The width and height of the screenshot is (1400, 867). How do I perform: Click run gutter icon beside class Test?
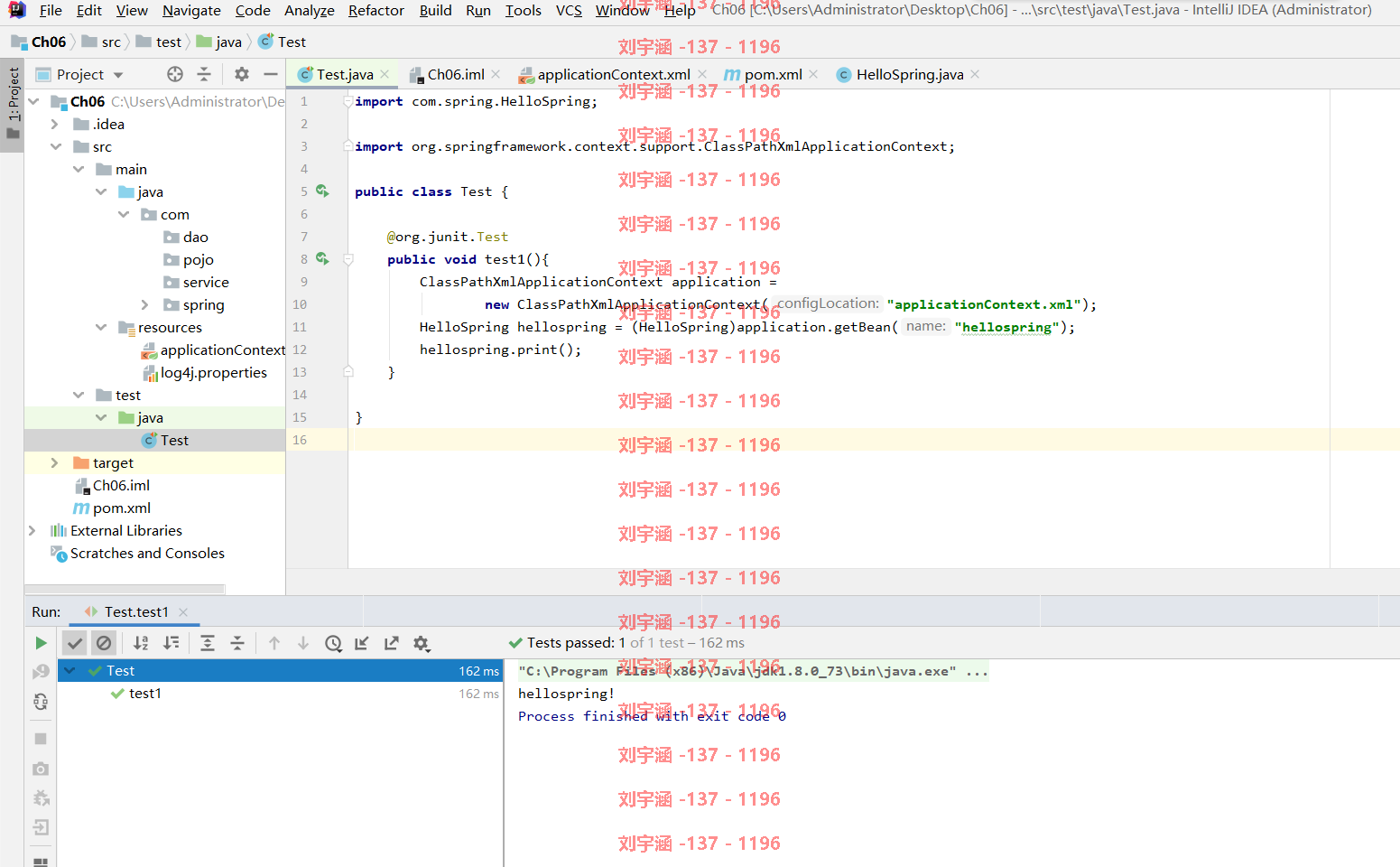322,191
